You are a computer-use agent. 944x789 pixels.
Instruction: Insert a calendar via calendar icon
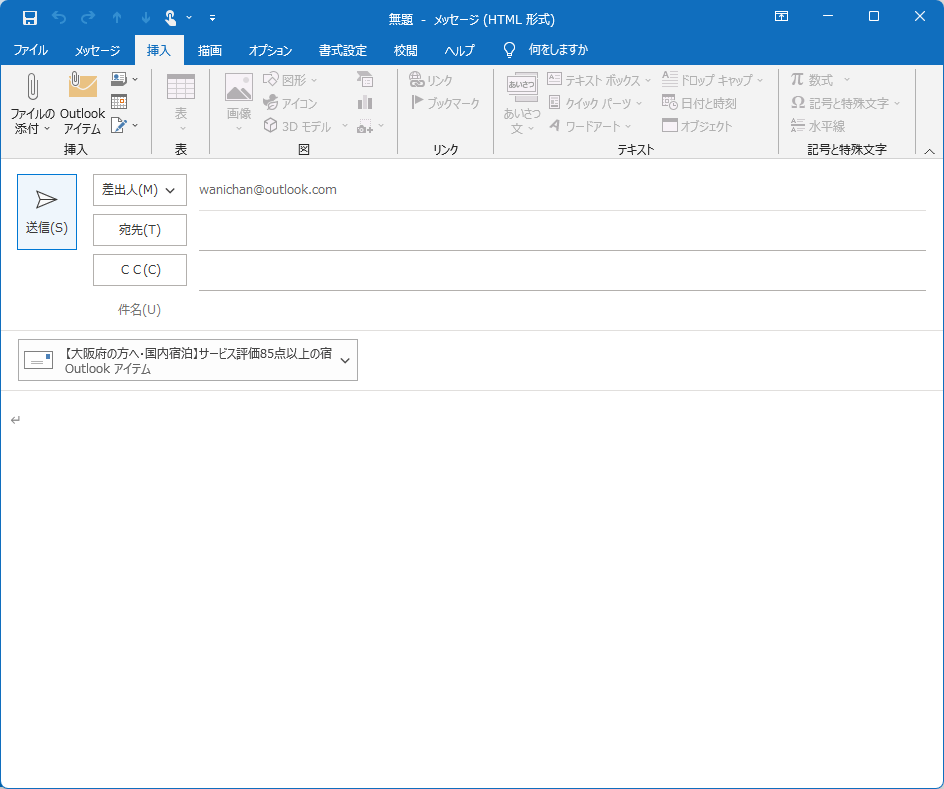(119, 102)
